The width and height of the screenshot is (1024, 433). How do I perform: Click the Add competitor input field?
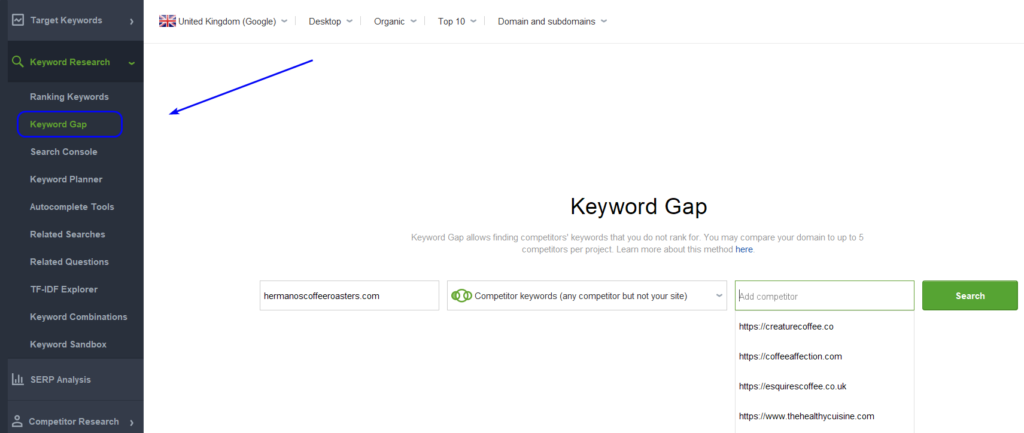click(824, 296)
